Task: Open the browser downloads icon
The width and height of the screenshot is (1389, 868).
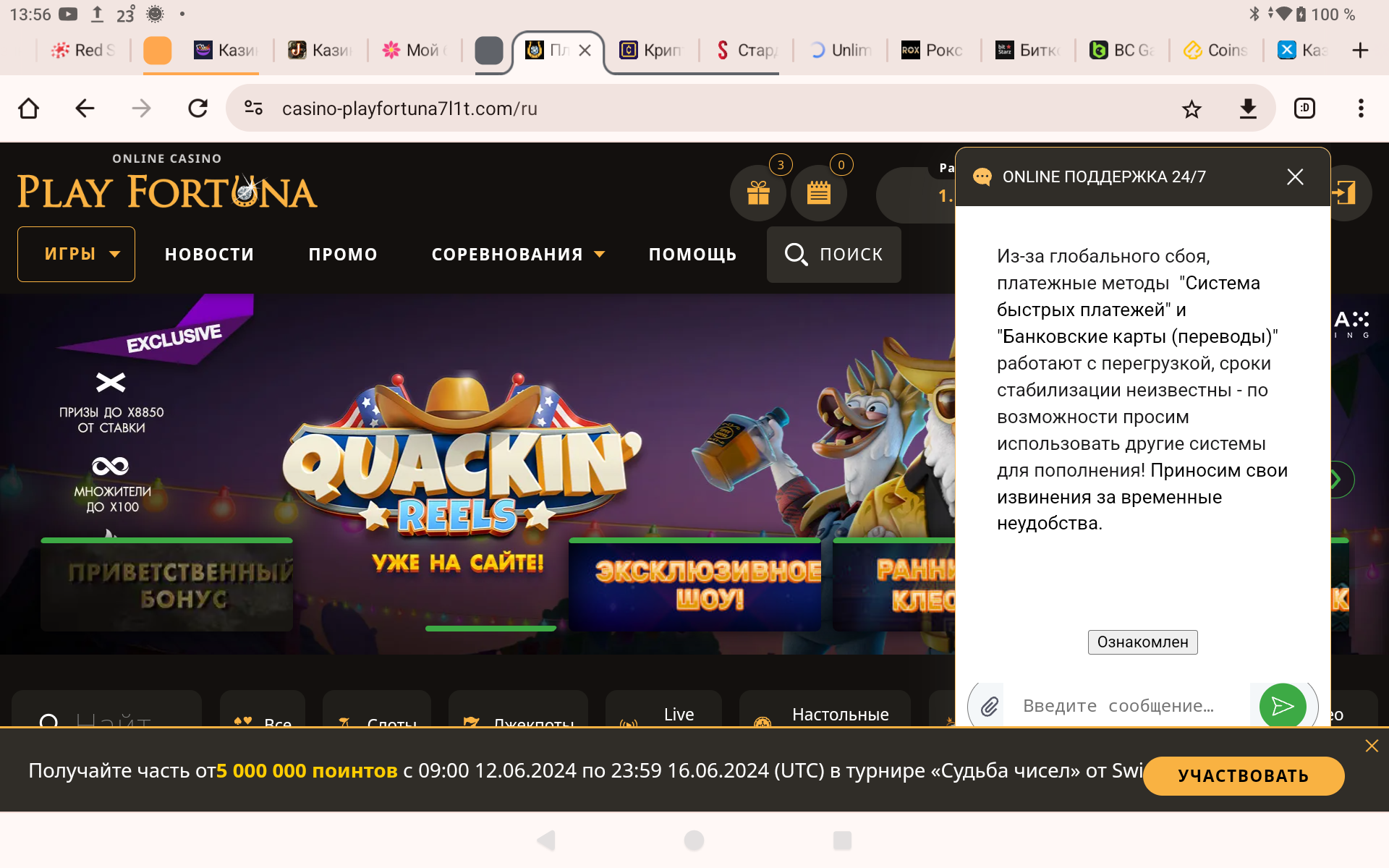Action: coord(1247,109)
